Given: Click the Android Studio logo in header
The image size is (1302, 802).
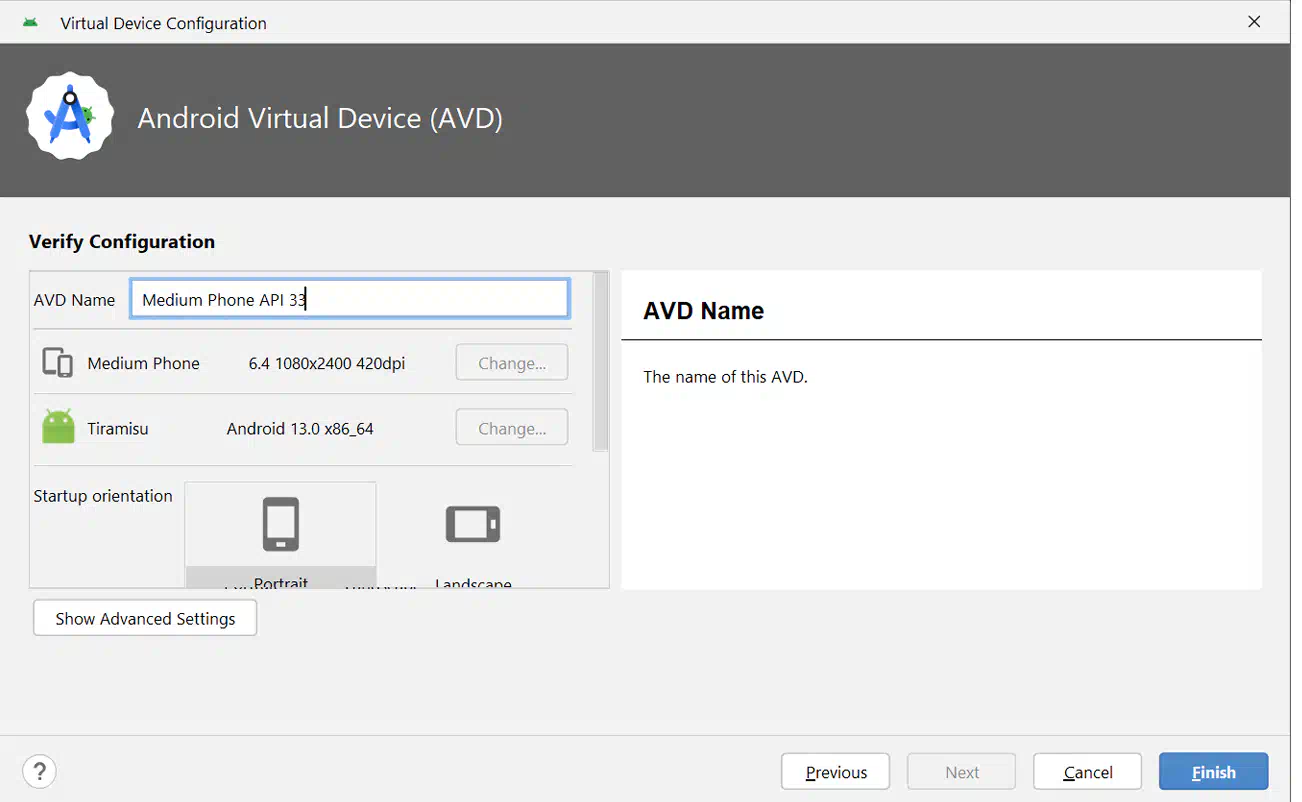Looking at the screenshot, I should (70, 117).
